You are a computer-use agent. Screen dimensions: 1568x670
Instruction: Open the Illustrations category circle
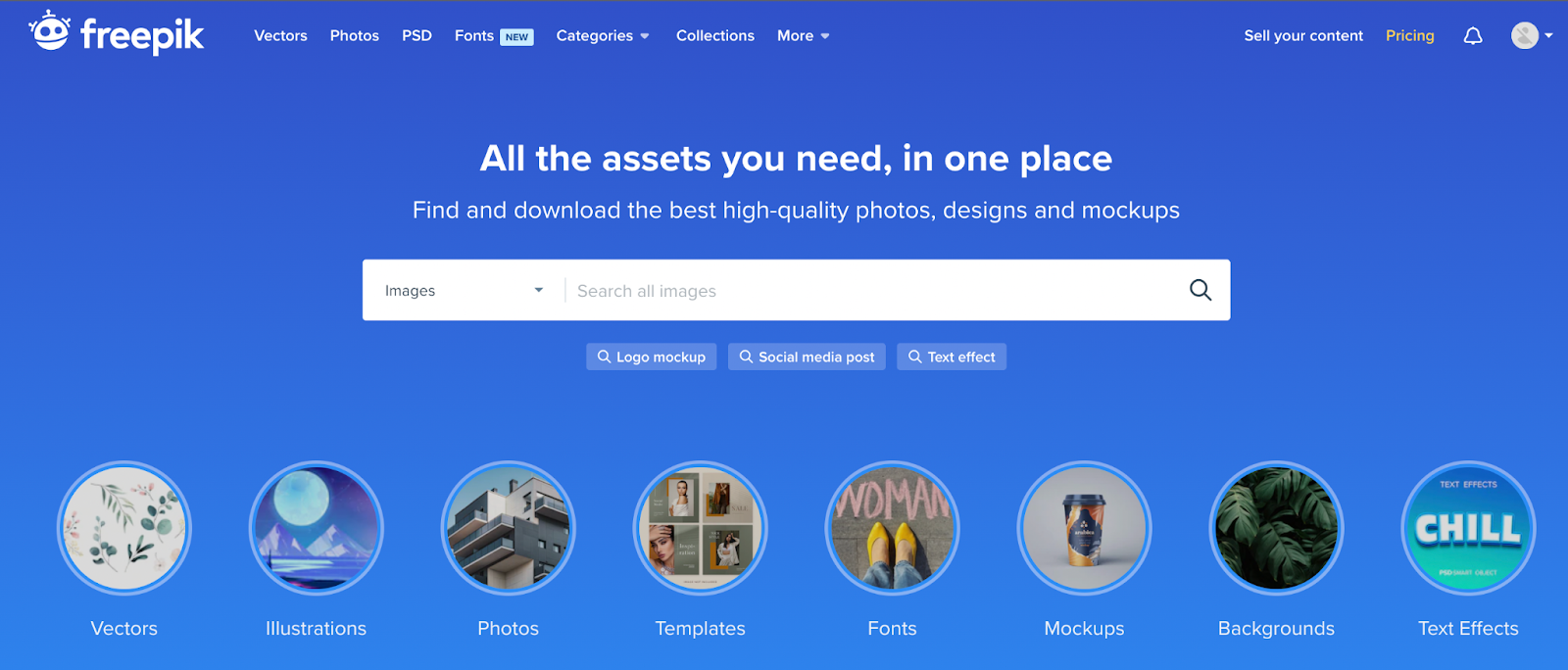[x=317, y=528]
